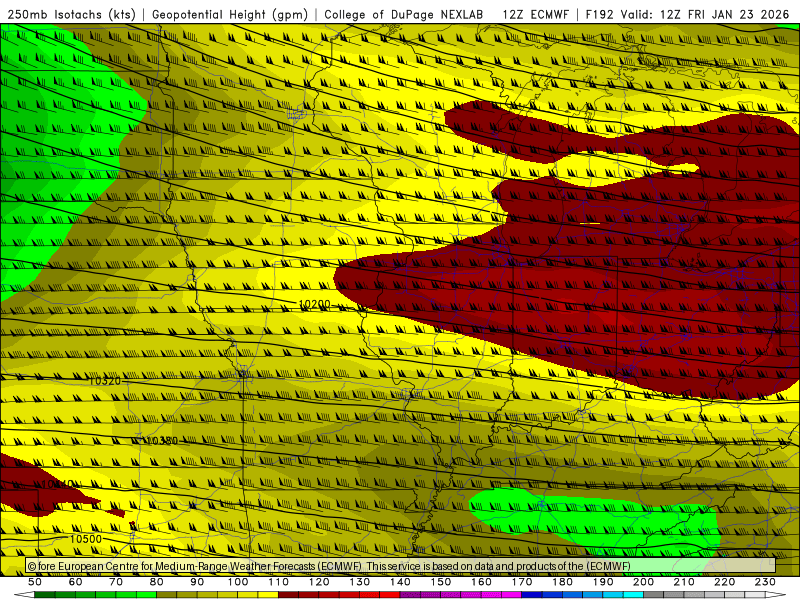The image size is (800, 600).
Task: Click the 'Geopotential Height (gpm)' title text
Action: point(230,15)
